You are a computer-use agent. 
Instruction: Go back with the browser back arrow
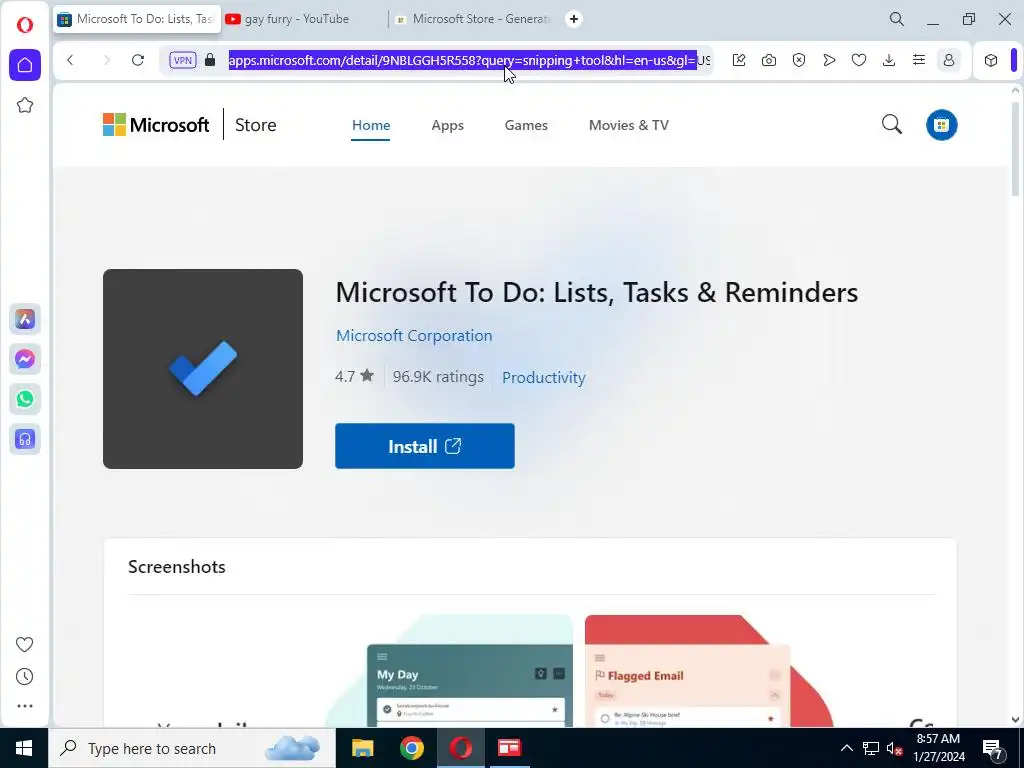pos(70,60)
